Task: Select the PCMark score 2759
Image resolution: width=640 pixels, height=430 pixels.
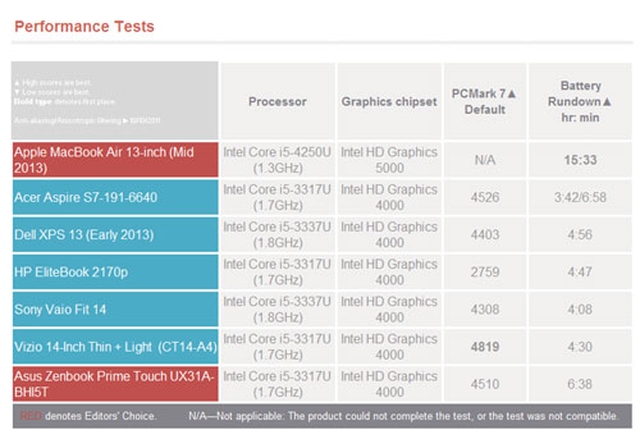Action: [485, 272]
